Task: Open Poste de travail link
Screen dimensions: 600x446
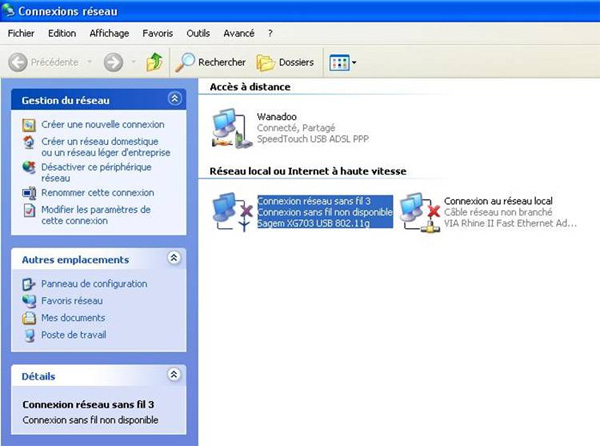Action: pos(74,335)
